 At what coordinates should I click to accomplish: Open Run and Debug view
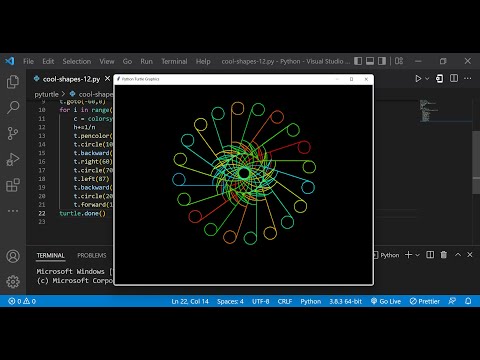(13, 159)
